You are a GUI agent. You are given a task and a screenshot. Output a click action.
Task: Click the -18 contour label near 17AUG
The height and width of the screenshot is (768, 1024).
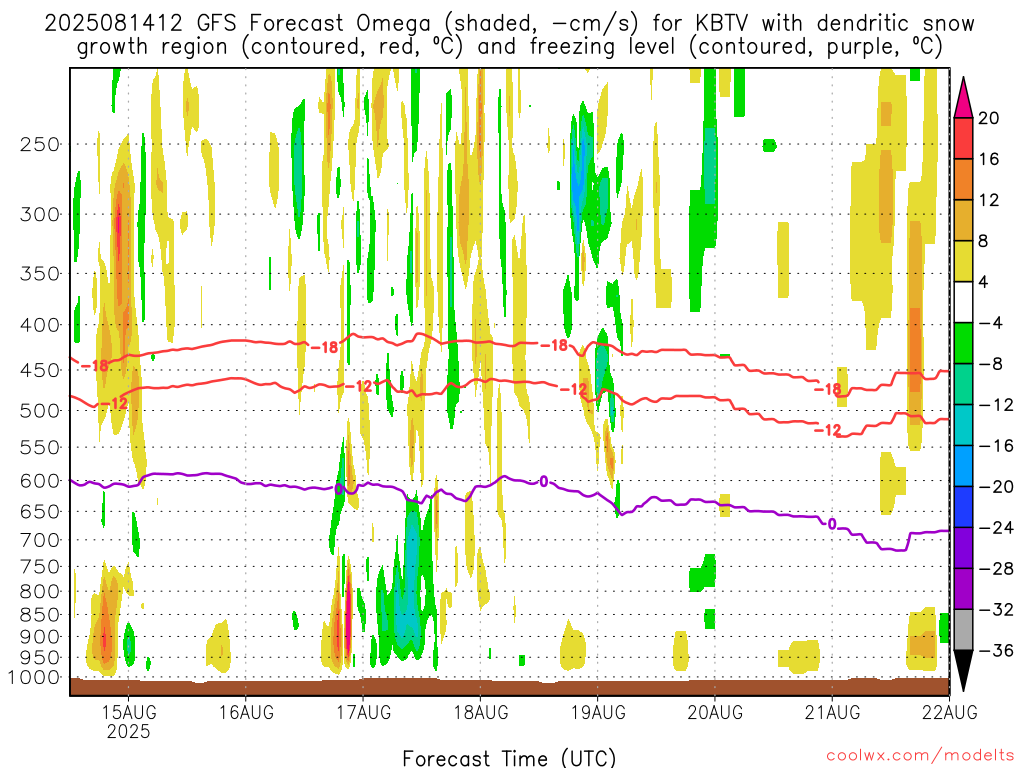tap(325, 347)
